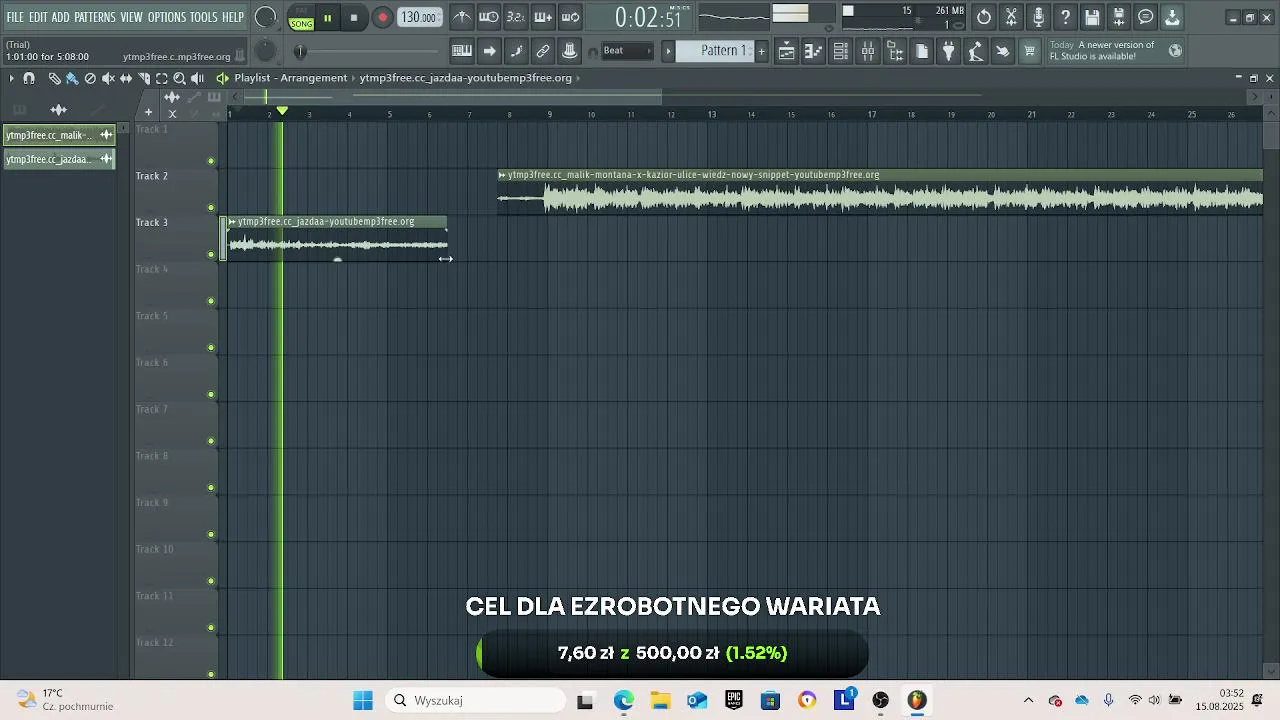Open the content library shopping cart
The image size is (1280, 720).
tap(1030, 52)
